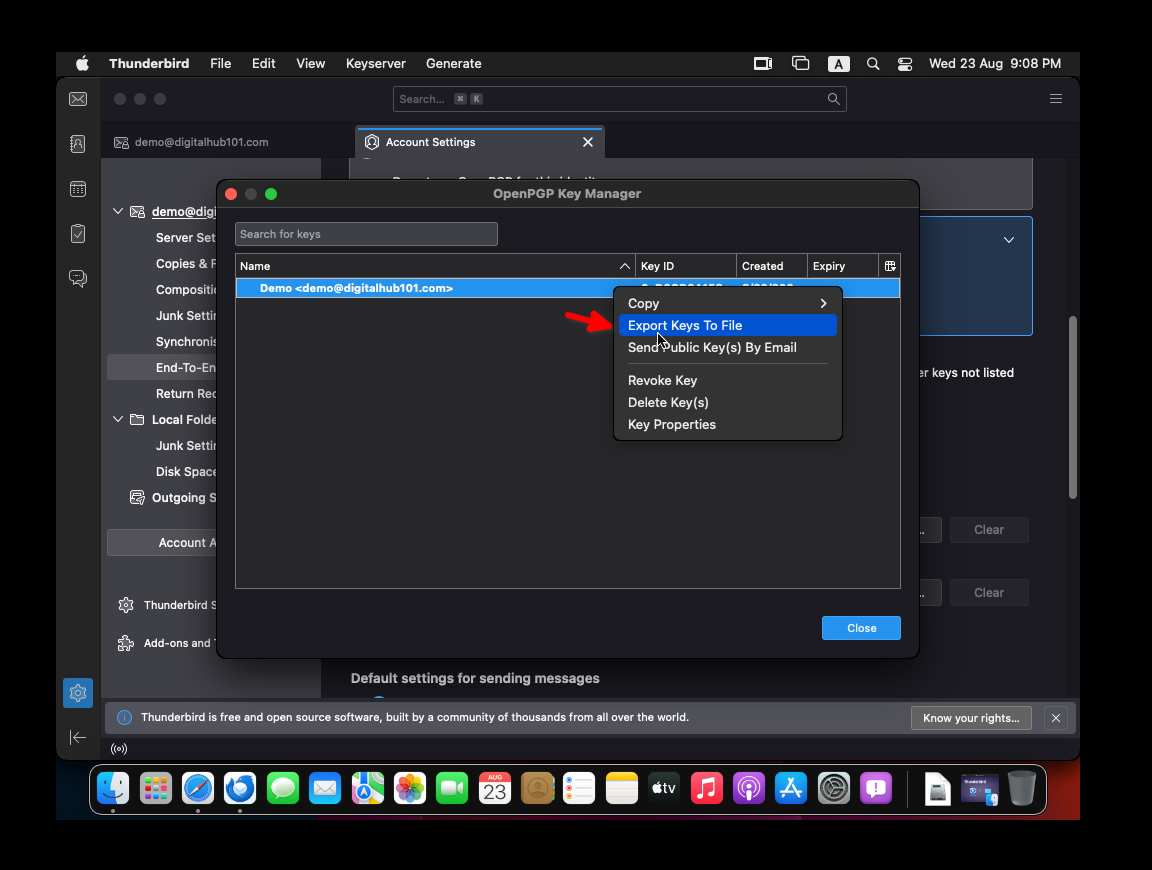Open Thunderbird icon in the Dock
Image resolution: width=1152 pixels, height=870 pixels.
(240, 788)
